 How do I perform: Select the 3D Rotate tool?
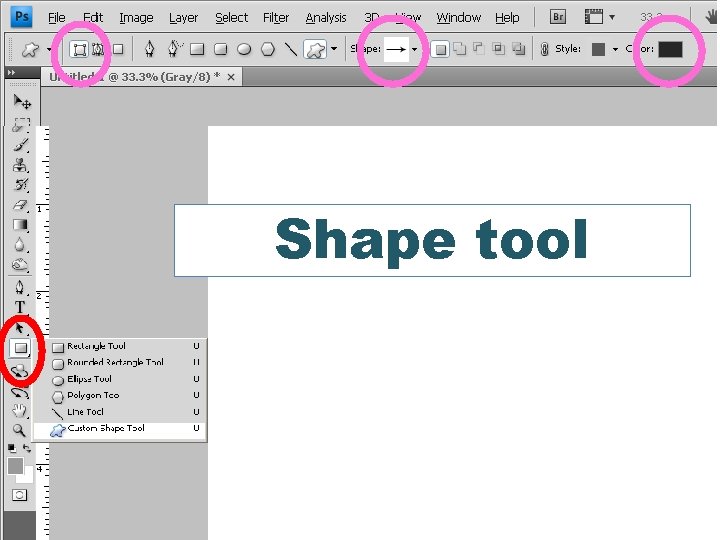[20, 371]
